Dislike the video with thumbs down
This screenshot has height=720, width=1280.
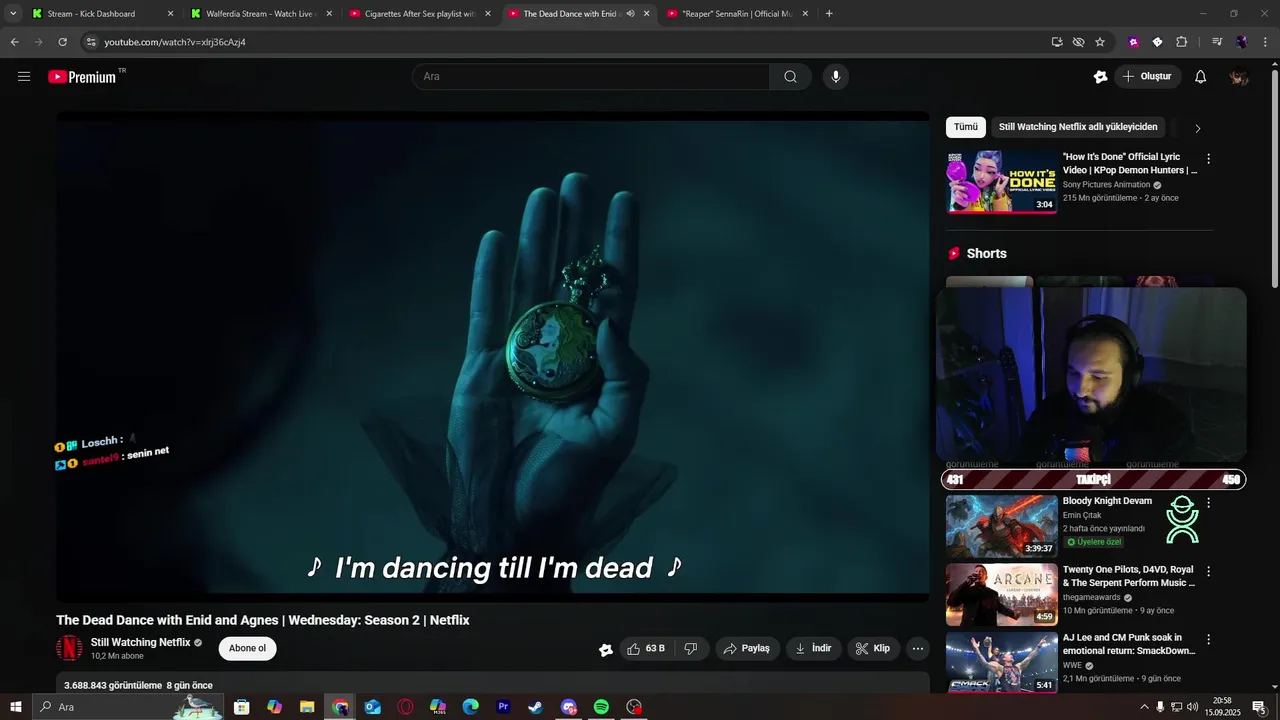[x=690, y=649]
